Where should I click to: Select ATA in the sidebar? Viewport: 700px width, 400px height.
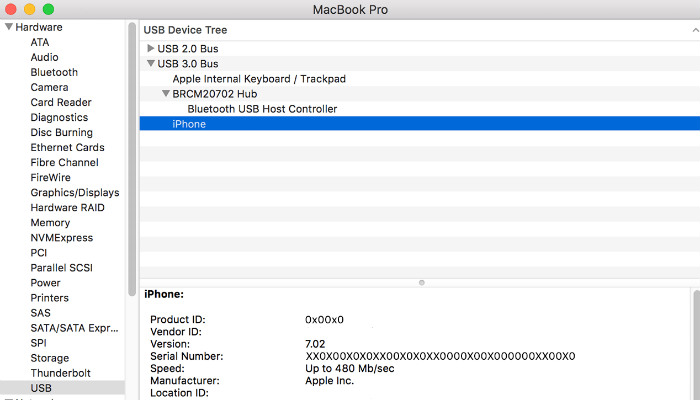pyautogui.click(x=40, y=42)
